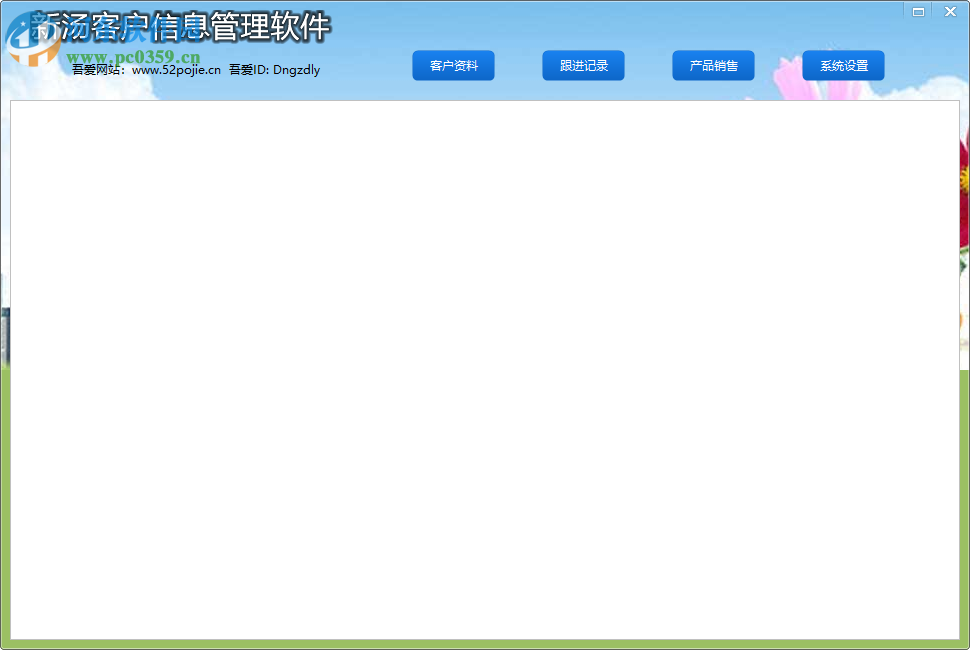Open 系统设置 (System Settings) section
Screen dimensions: 970x650
tap(843, 65)
